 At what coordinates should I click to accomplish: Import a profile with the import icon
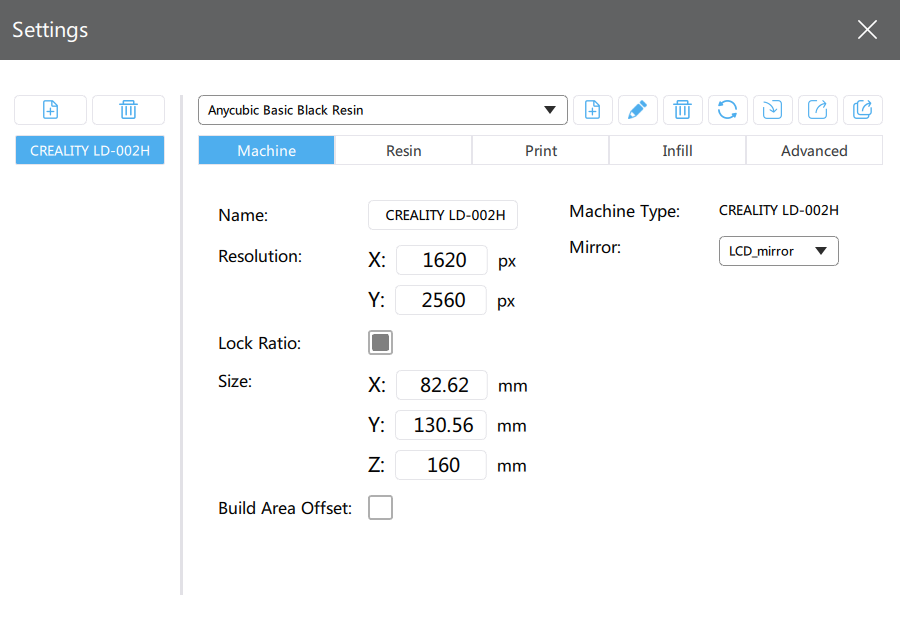(x=773, y=110)
